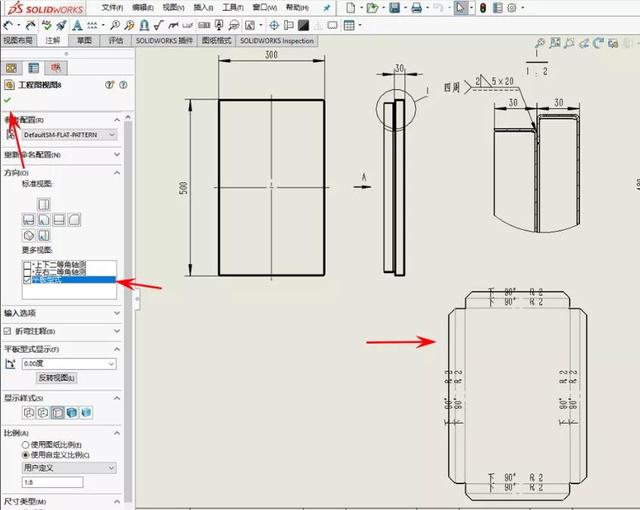Viewport: 640px width, 510px height.
Task: Click the Options gear icon
Action: point(512,7)
